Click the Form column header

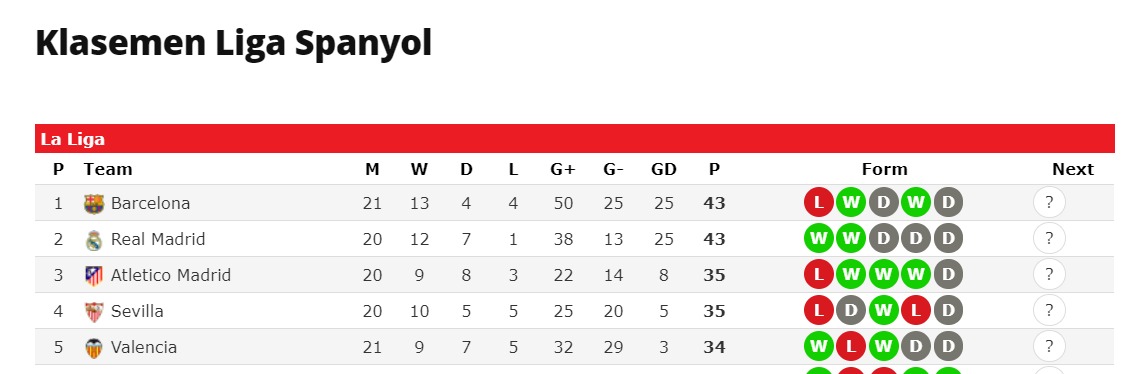point(884,169)
